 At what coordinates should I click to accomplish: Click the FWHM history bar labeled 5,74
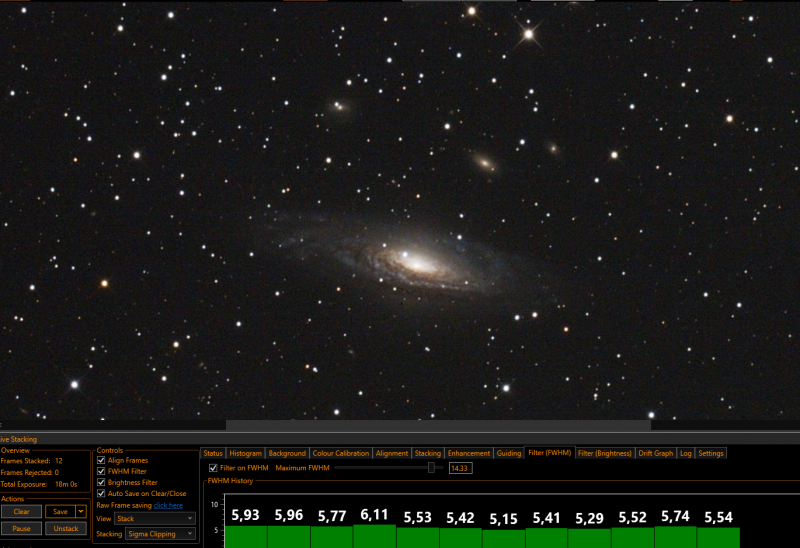[676, 537]
